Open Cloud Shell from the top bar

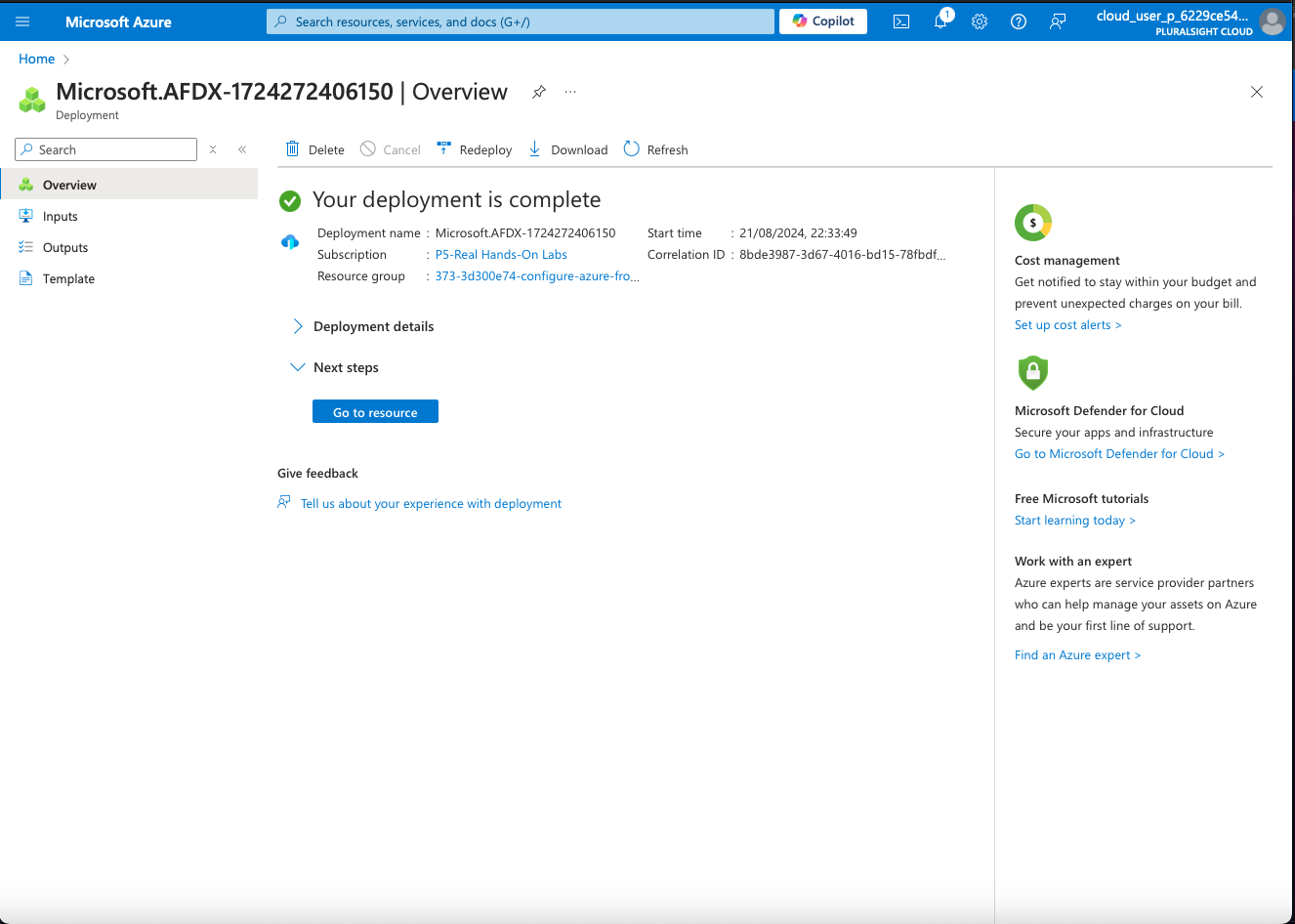tap(901, 21)
